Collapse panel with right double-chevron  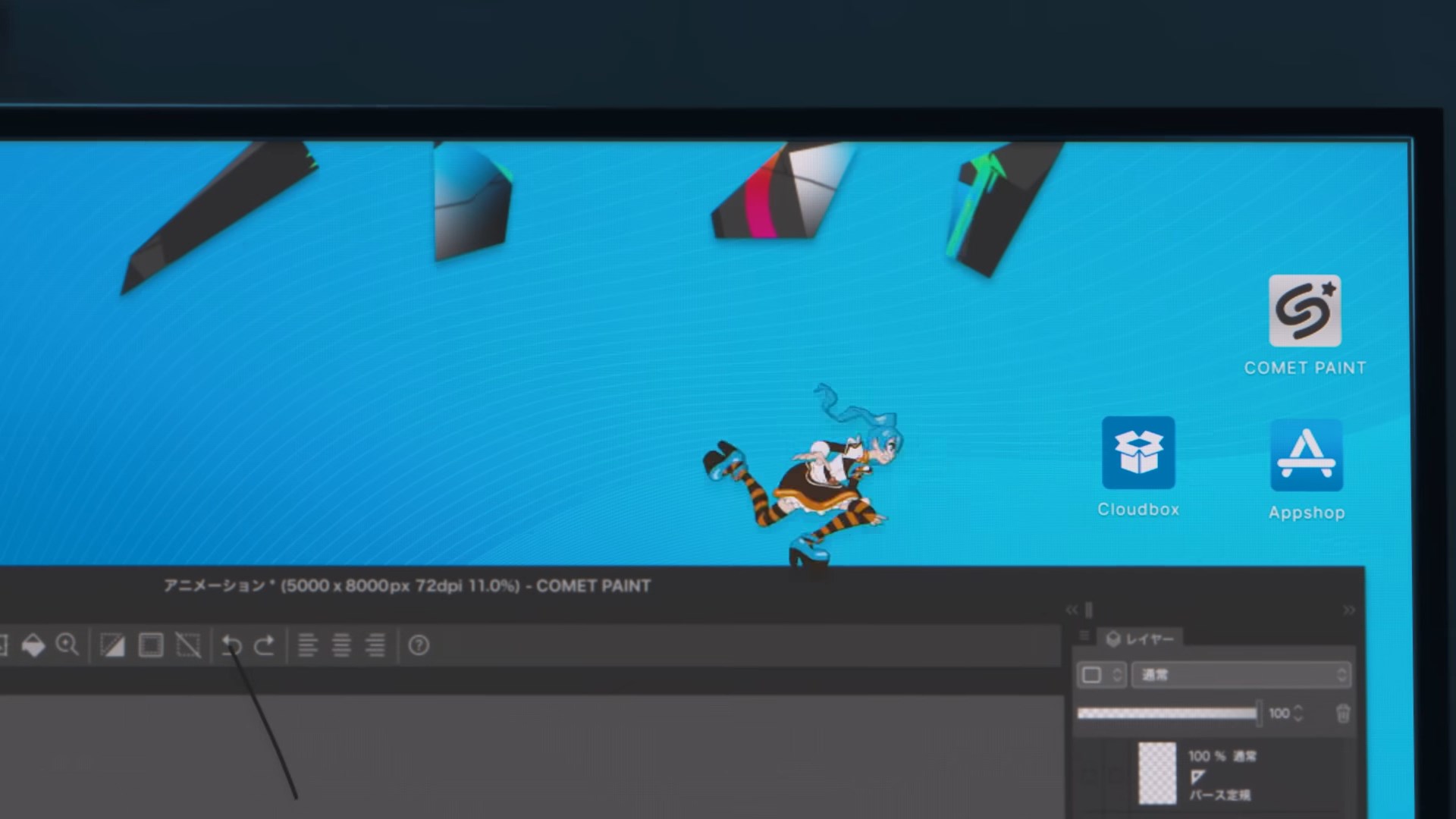click(1348, 610)
